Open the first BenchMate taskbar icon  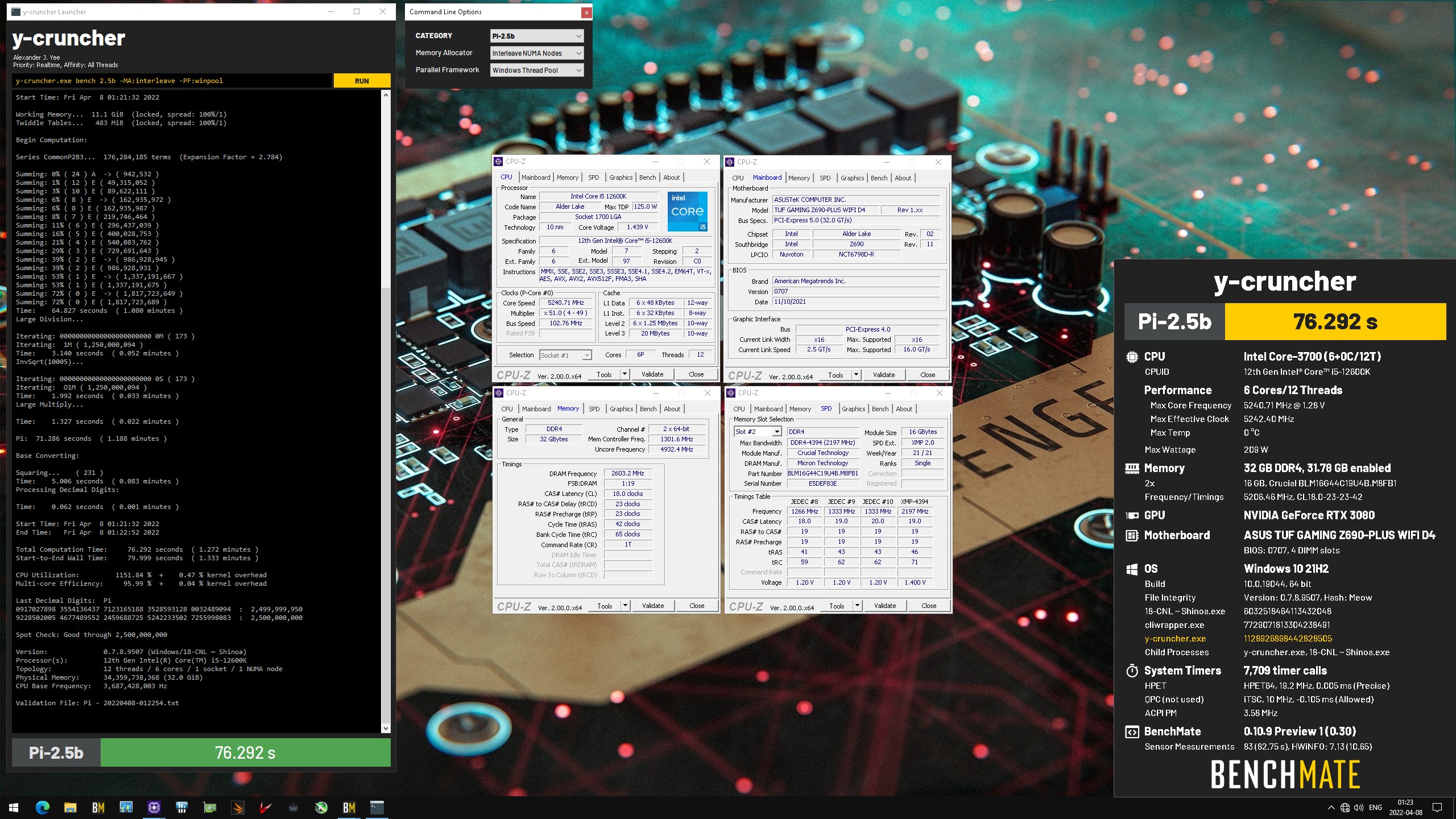point(98,807)
